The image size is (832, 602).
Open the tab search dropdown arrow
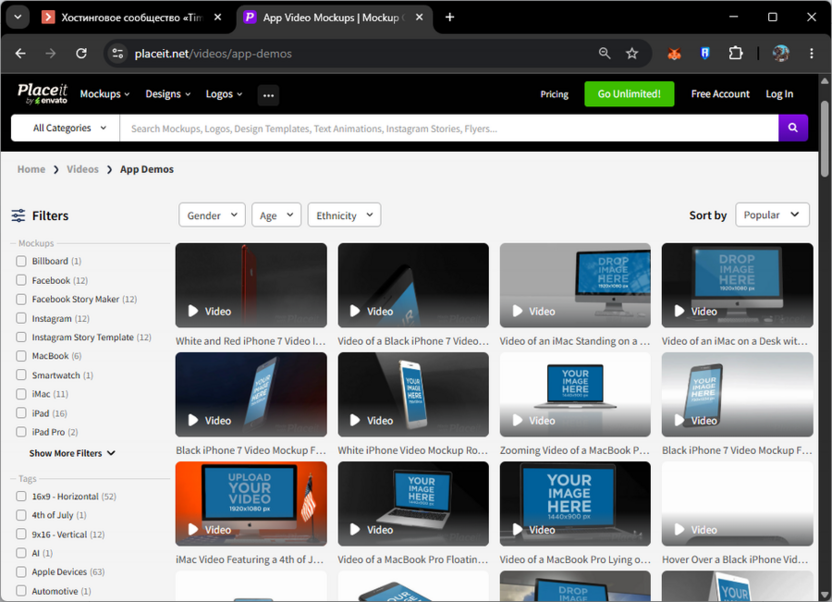[x=18, y=17]
